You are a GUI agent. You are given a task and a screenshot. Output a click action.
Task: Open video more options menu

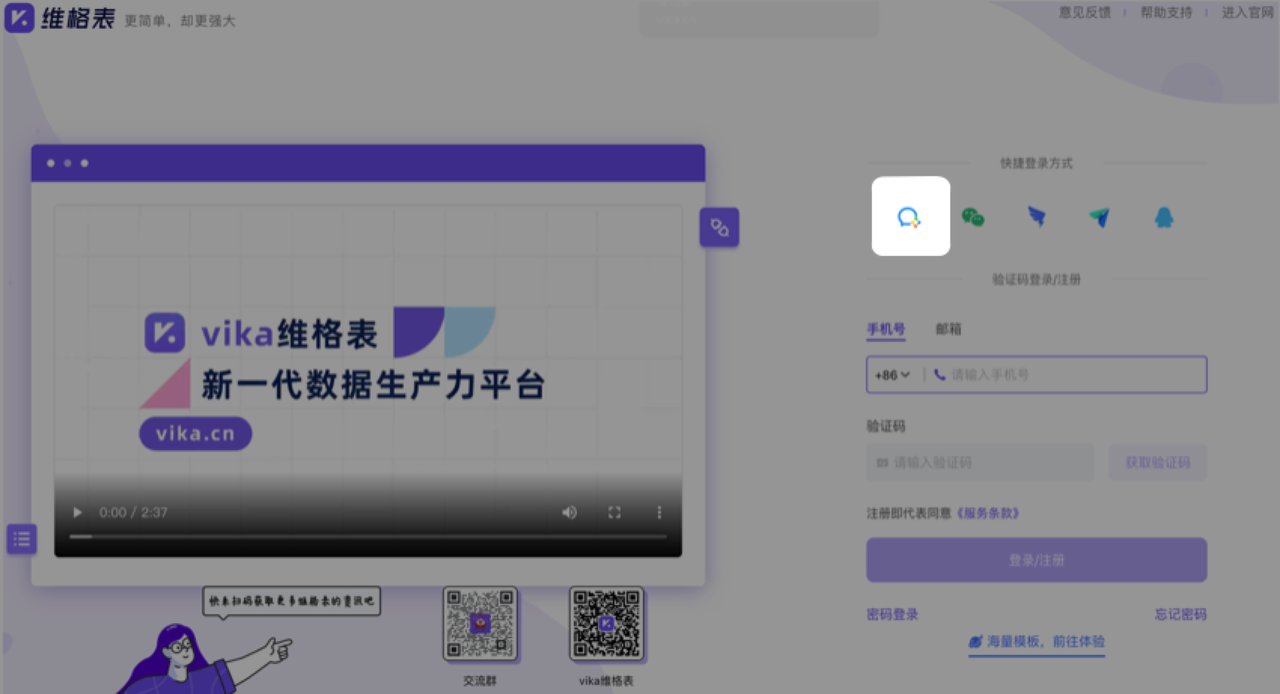tap(659, 512)
